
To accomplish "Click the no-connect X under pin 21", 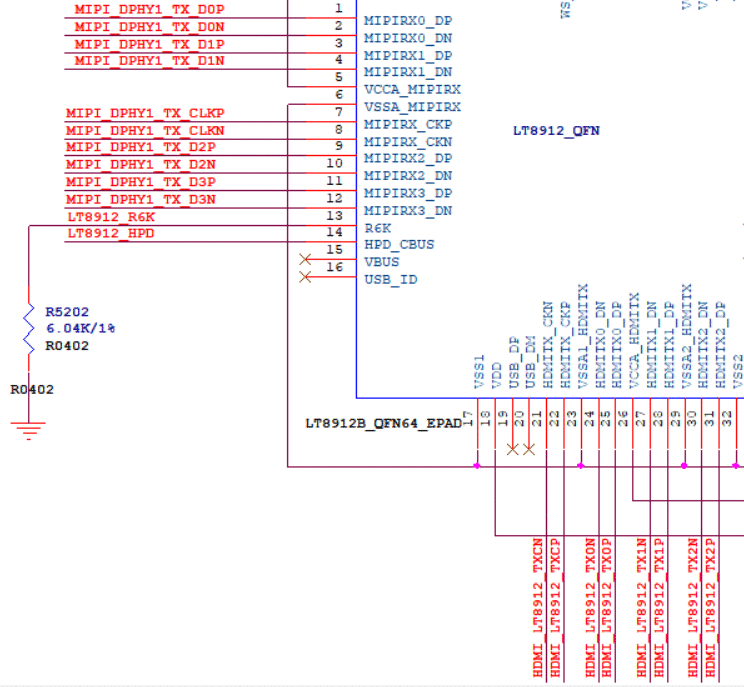I will point(530,449).
